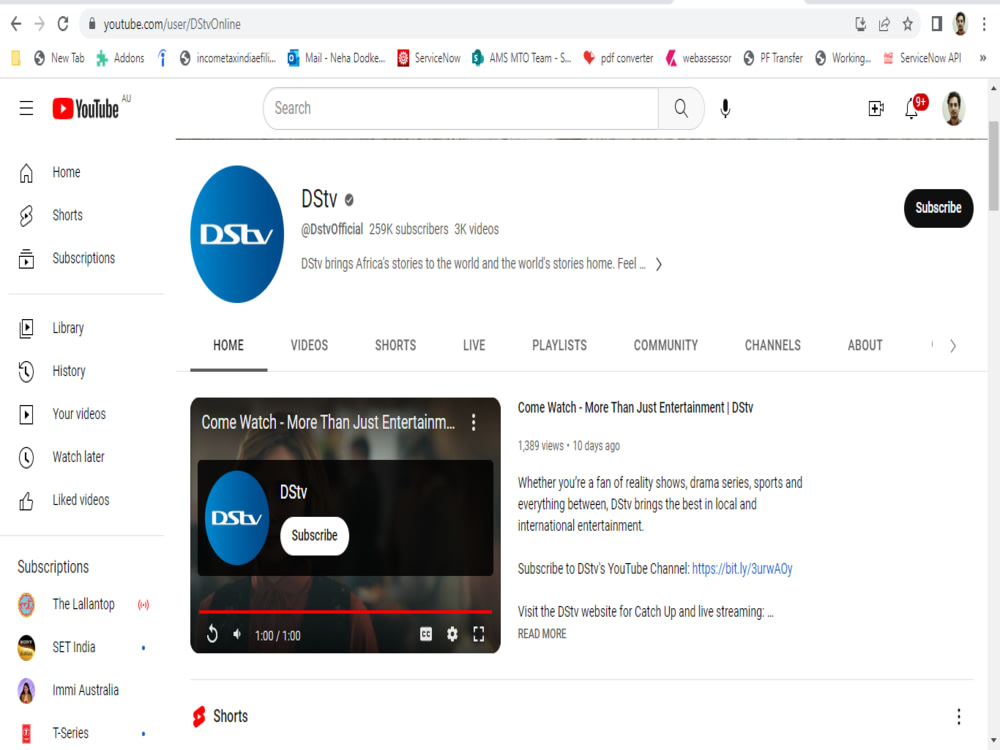Replay the featured video
Image resolution: width=1000 pixels, height=750 pixels.
coord(212,634)
